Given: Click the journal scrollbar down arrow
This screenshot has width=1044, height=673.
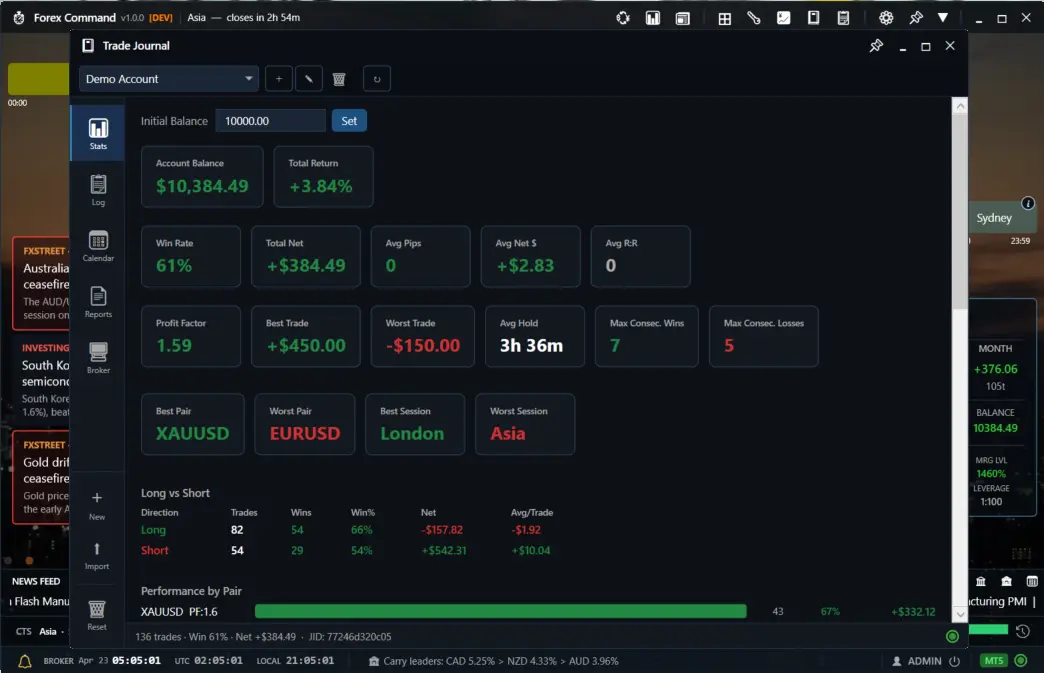Looking at the screenshot, I should (960, 614).
